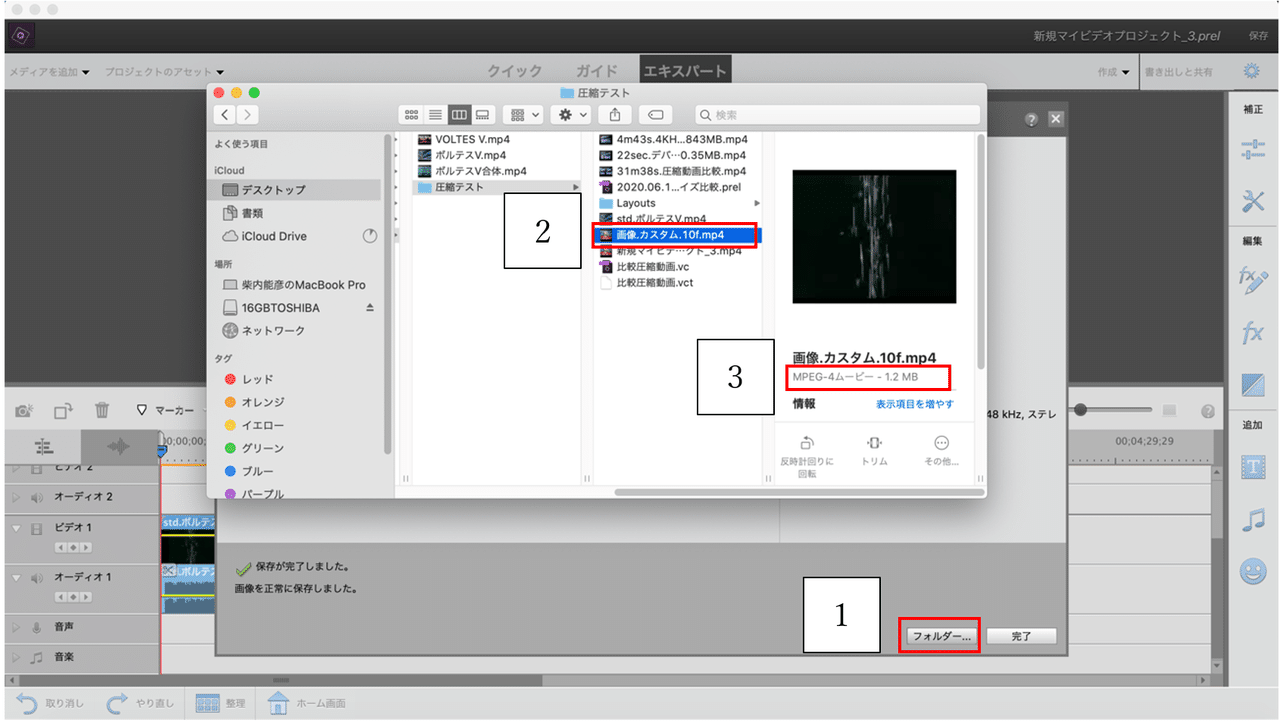Open the メディアを追加 dropdown
The image size is (1280, 723).
point(49,72)
